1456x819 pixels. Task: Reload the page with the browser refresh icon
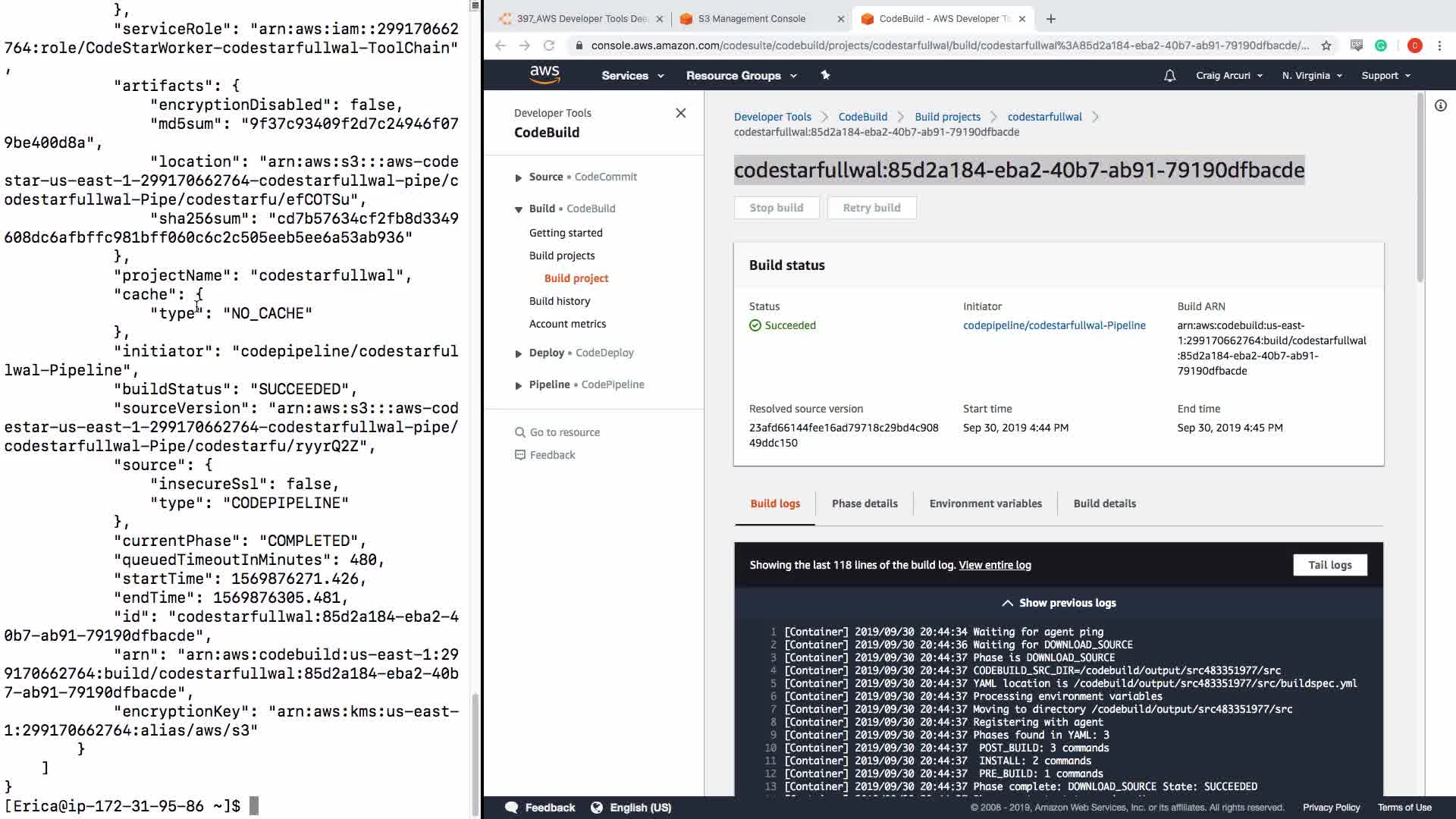coord(549,45)
